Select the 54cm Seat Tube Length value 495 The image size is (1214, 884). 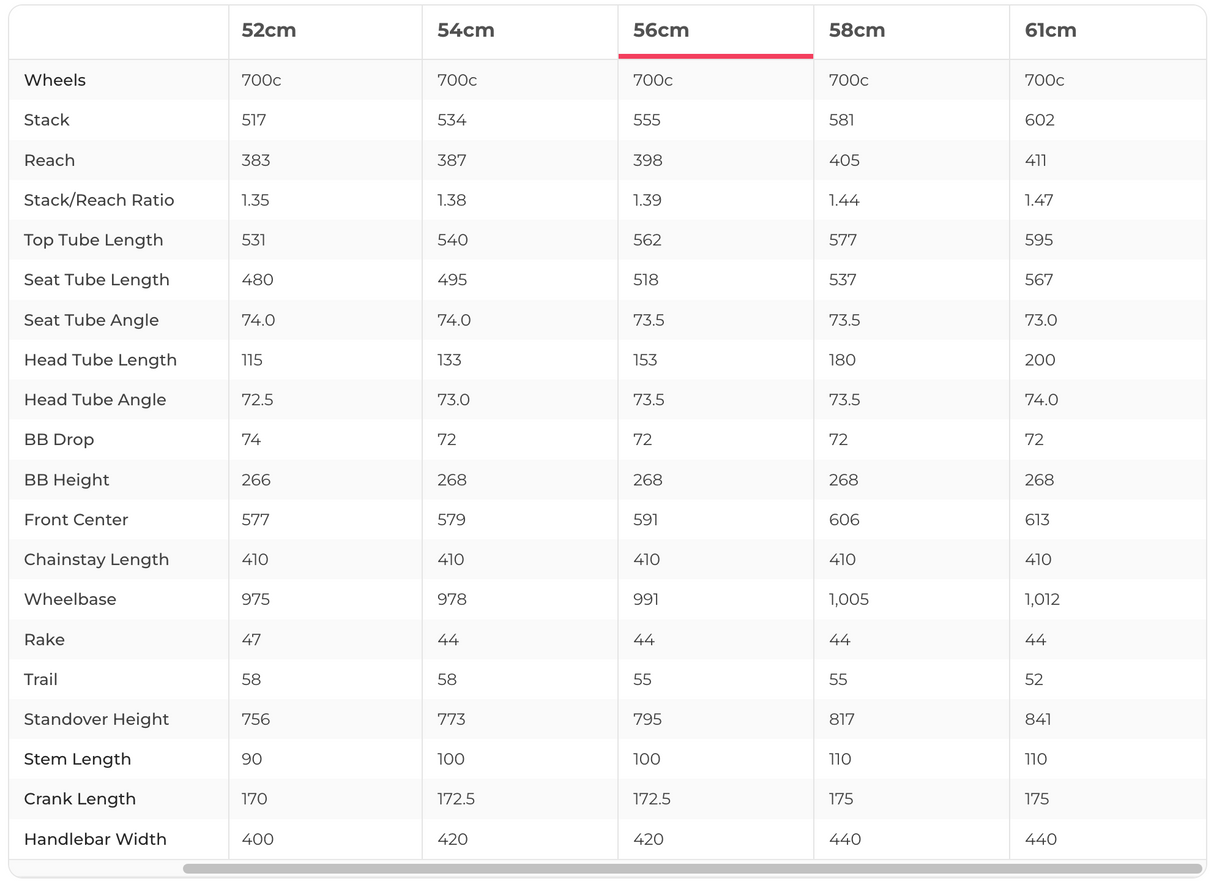tap(452, 280)
